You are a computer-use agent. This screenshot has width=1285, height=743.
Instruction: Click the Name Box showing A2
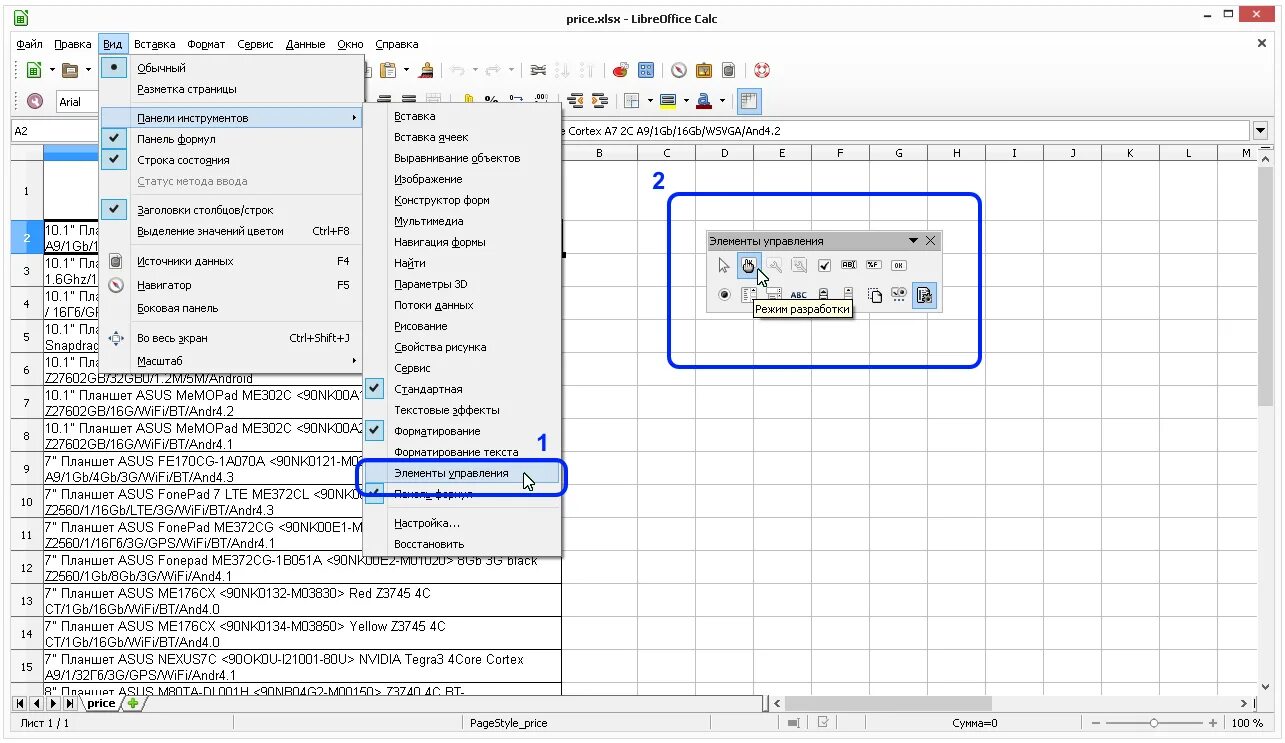tap(55, 131)
